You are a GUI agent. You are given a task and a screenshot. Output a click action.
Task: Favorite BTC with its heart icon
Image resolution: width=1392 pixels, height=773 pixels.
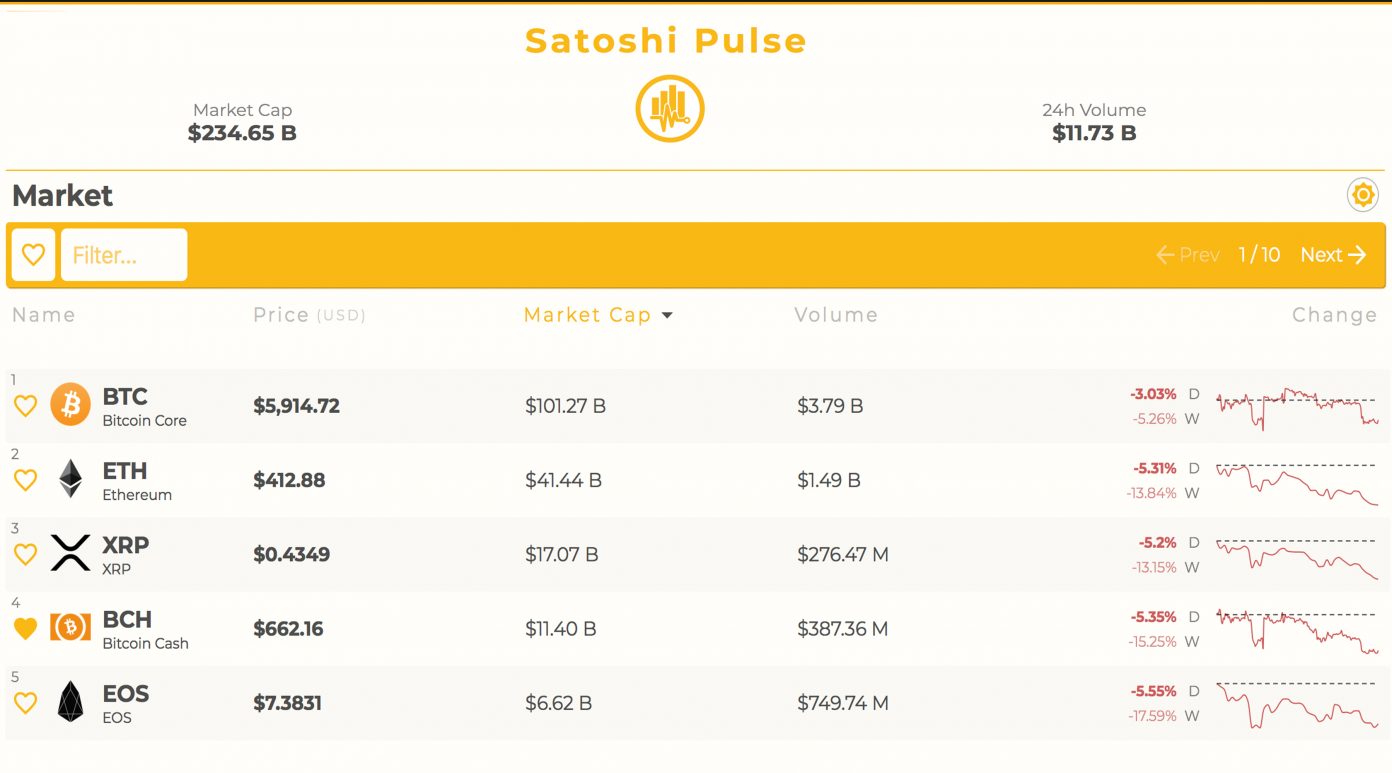(x=25, y=406)
